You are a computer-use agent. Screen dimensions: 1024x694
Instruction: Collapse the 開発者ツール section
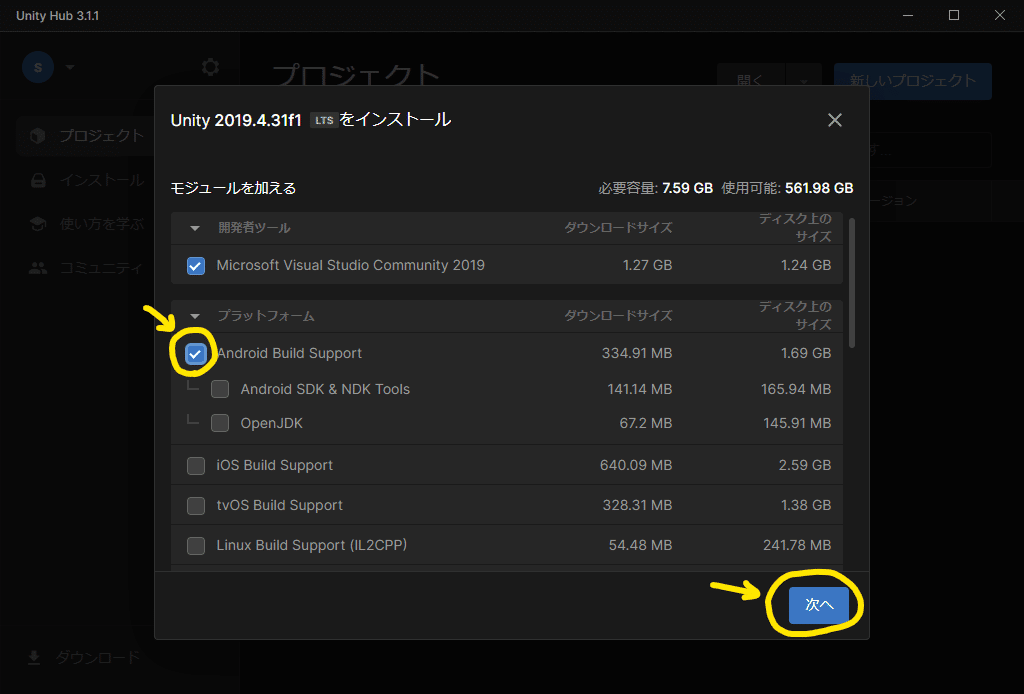click(x=195, y=228)
